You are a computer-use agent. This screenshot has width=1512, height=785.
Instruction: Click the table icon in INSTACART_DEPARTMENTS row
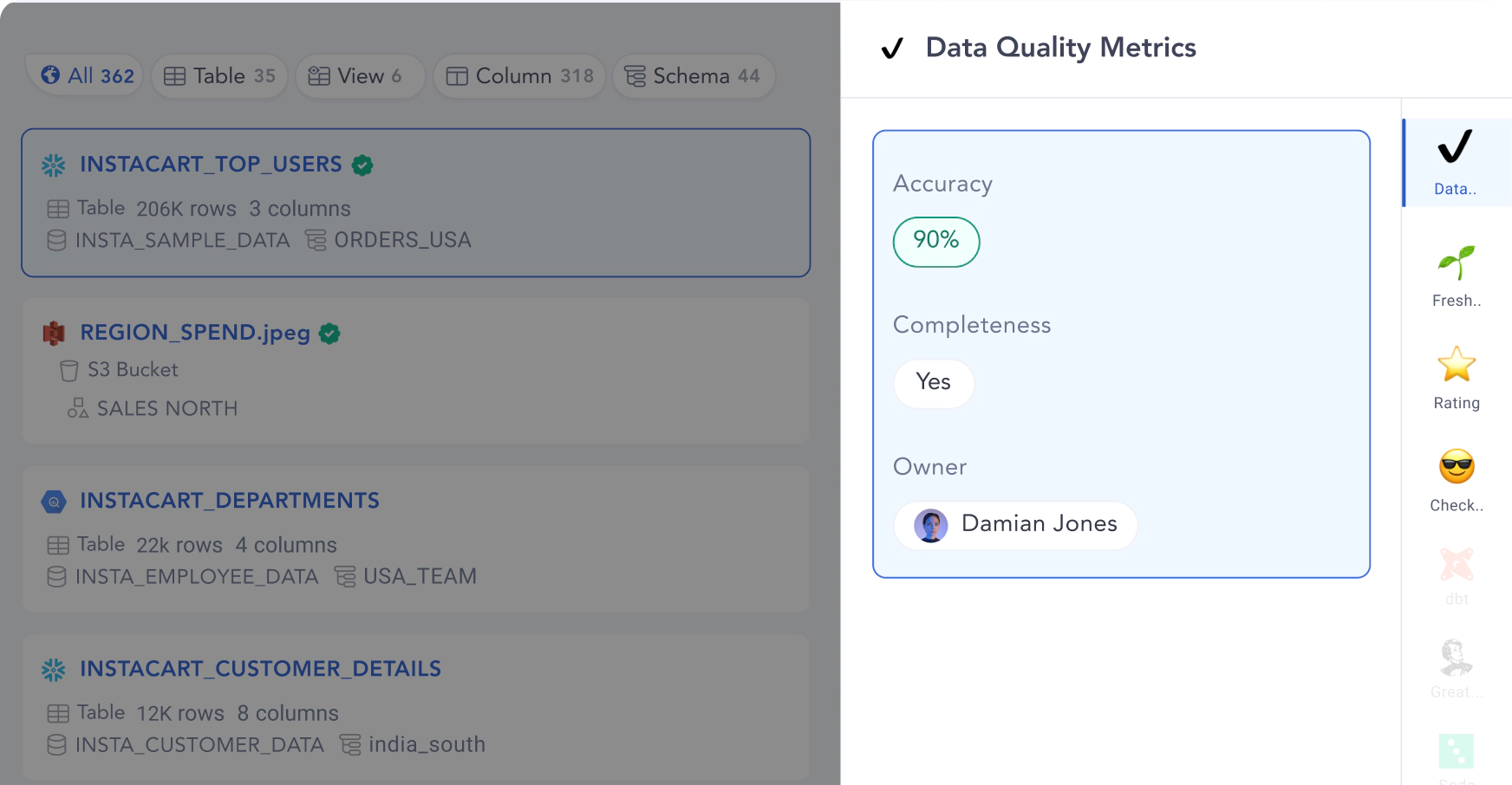(x=58, y=545)
